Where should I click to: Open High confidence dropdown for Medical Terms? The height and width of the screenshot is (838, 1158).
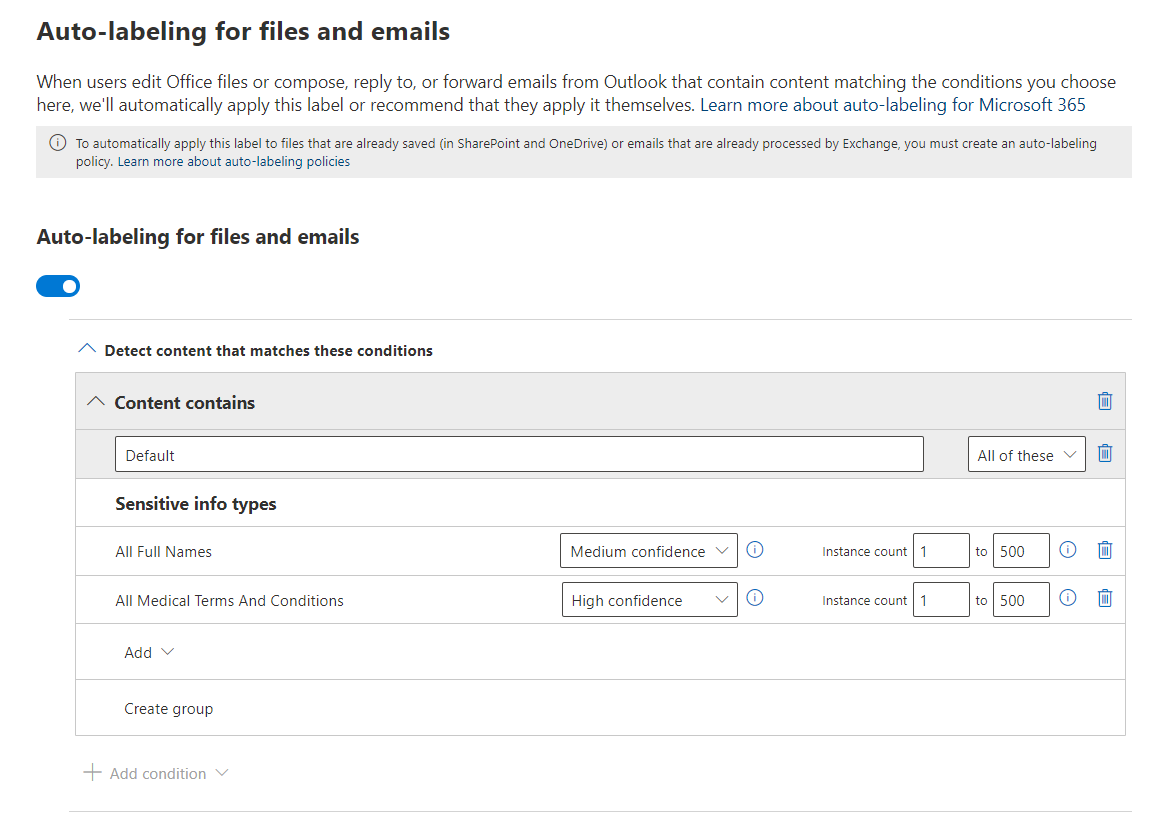(x=648, y=600)
